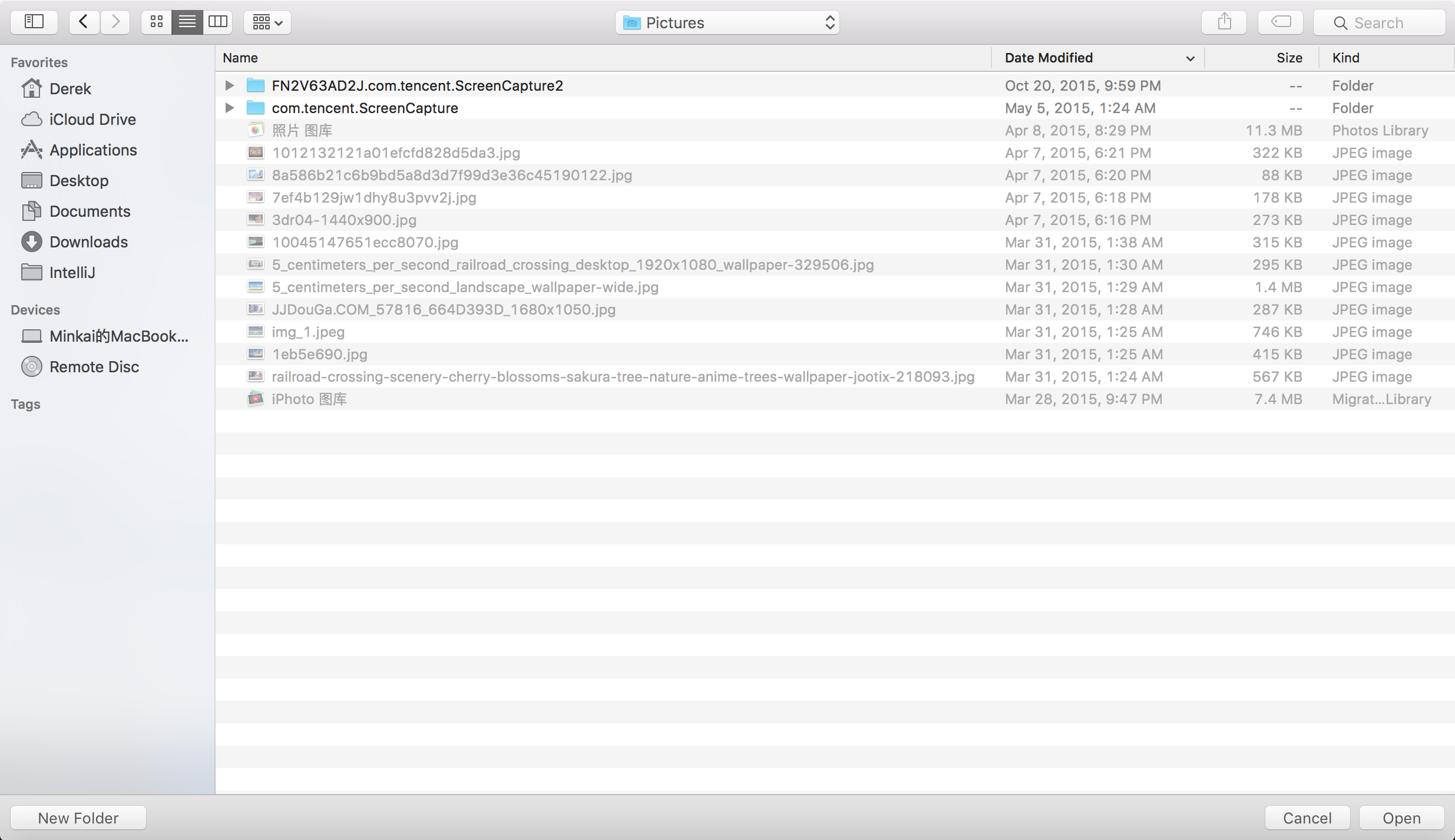The height and width of the screenshot is (840, 1455).
Task: Click the New Folder button
Action: (78, 818)
